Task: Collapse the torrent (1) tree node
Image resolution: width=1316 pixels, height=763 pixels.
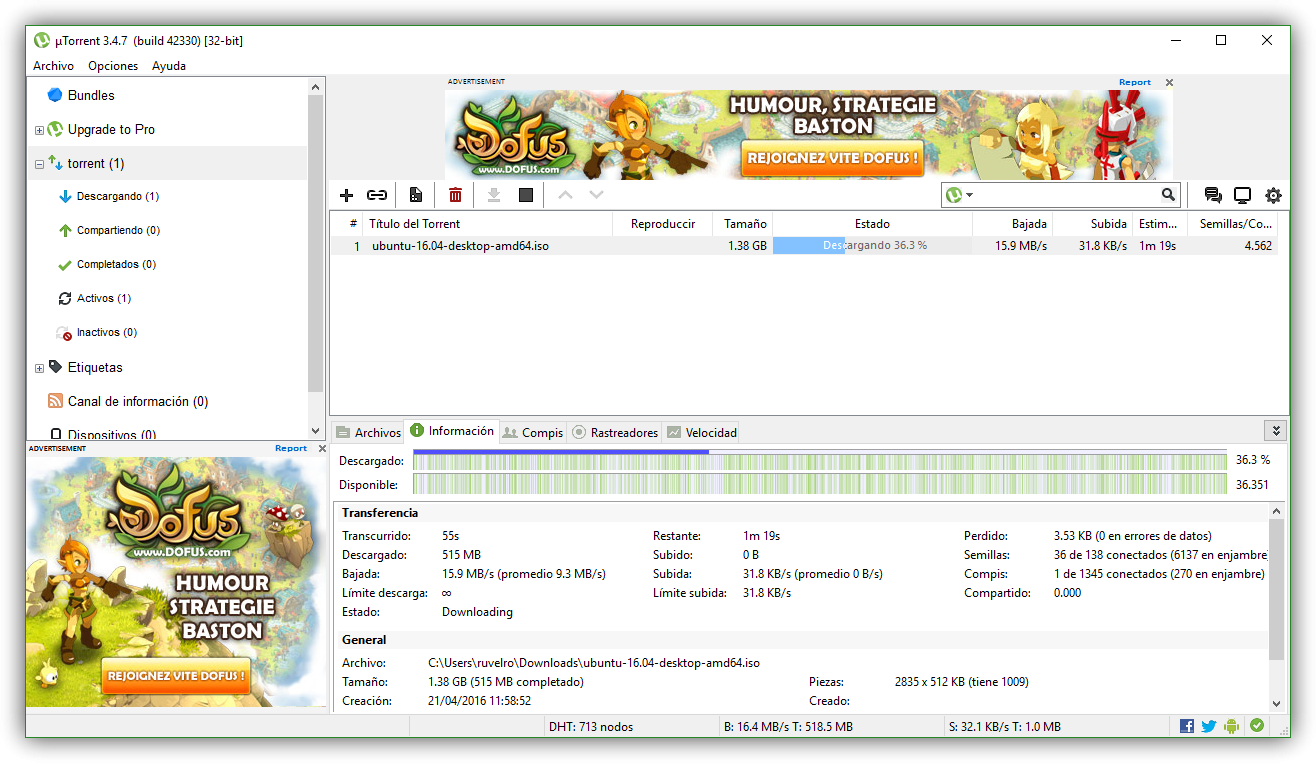Action: (39, 164)
